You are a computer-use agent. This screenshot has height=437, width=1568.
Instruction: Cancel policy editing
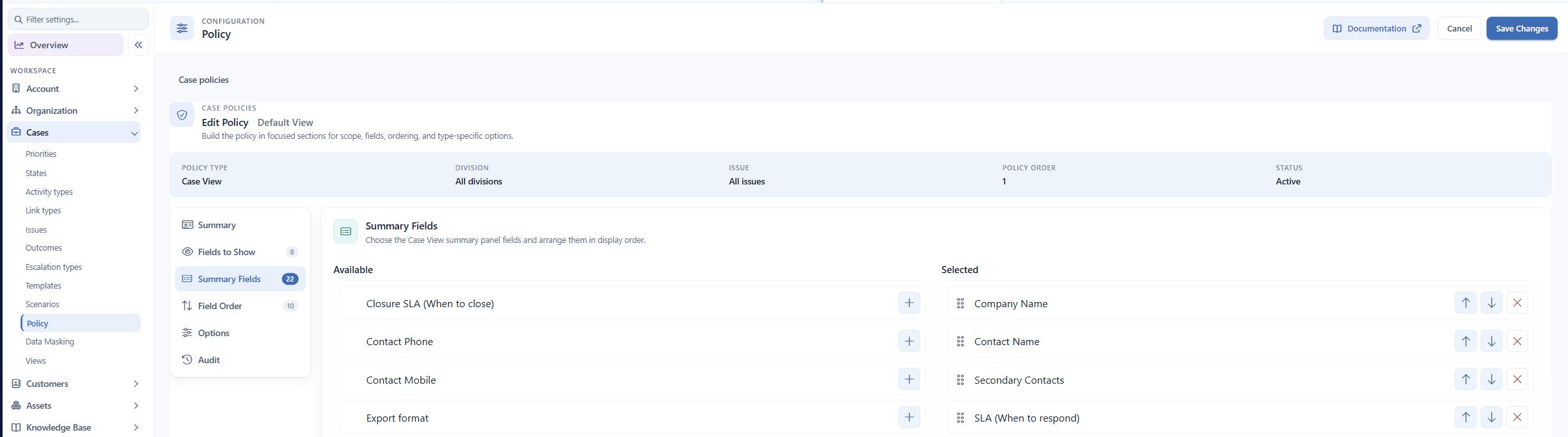tap(1459, 28)
